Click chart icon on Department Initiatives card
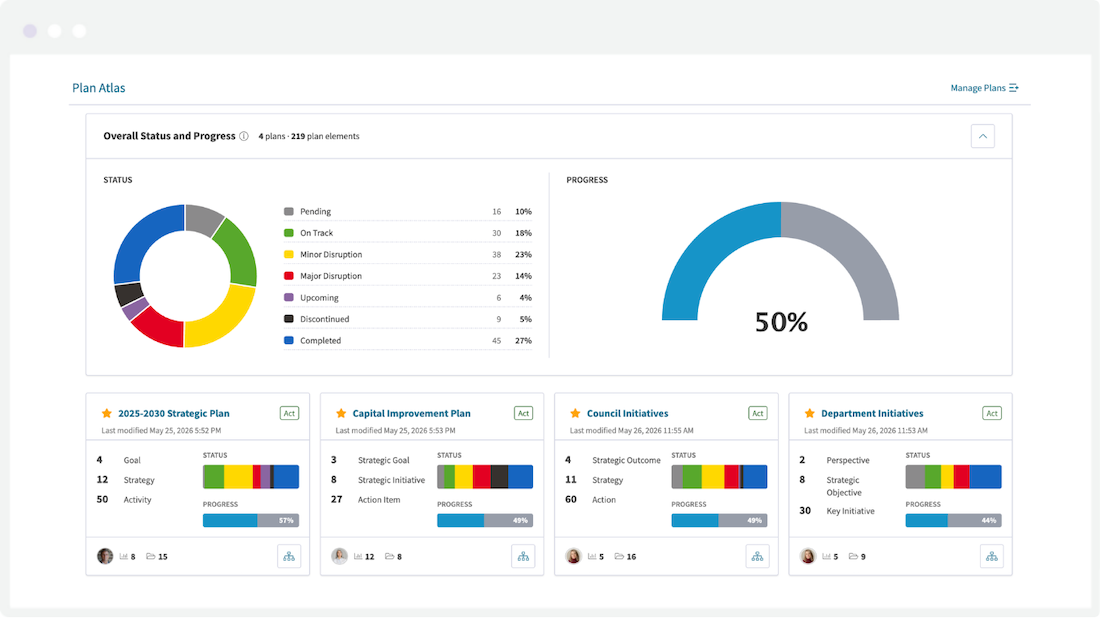This screenshot has width=1100, height=618. [826, 556]
